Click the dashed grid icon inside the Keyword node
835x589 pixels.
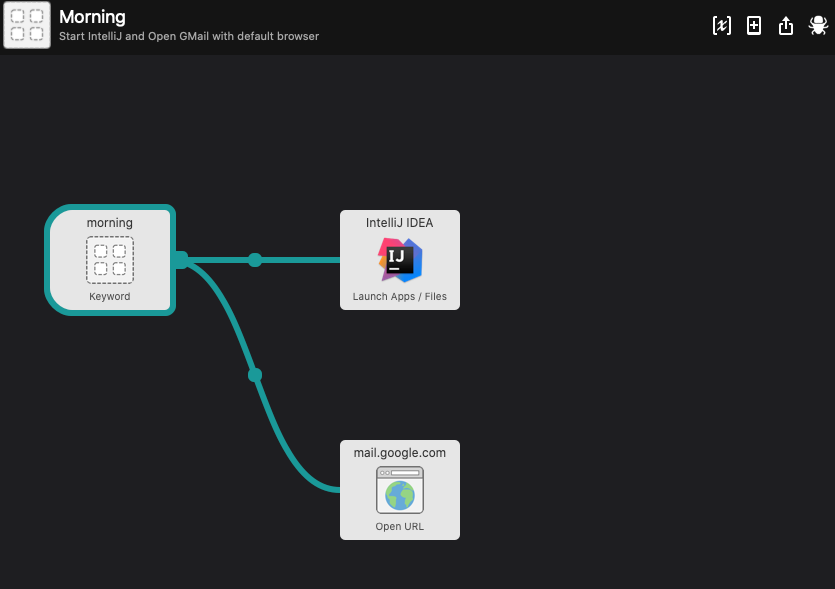pyautogui.click(x=110, y=260)
